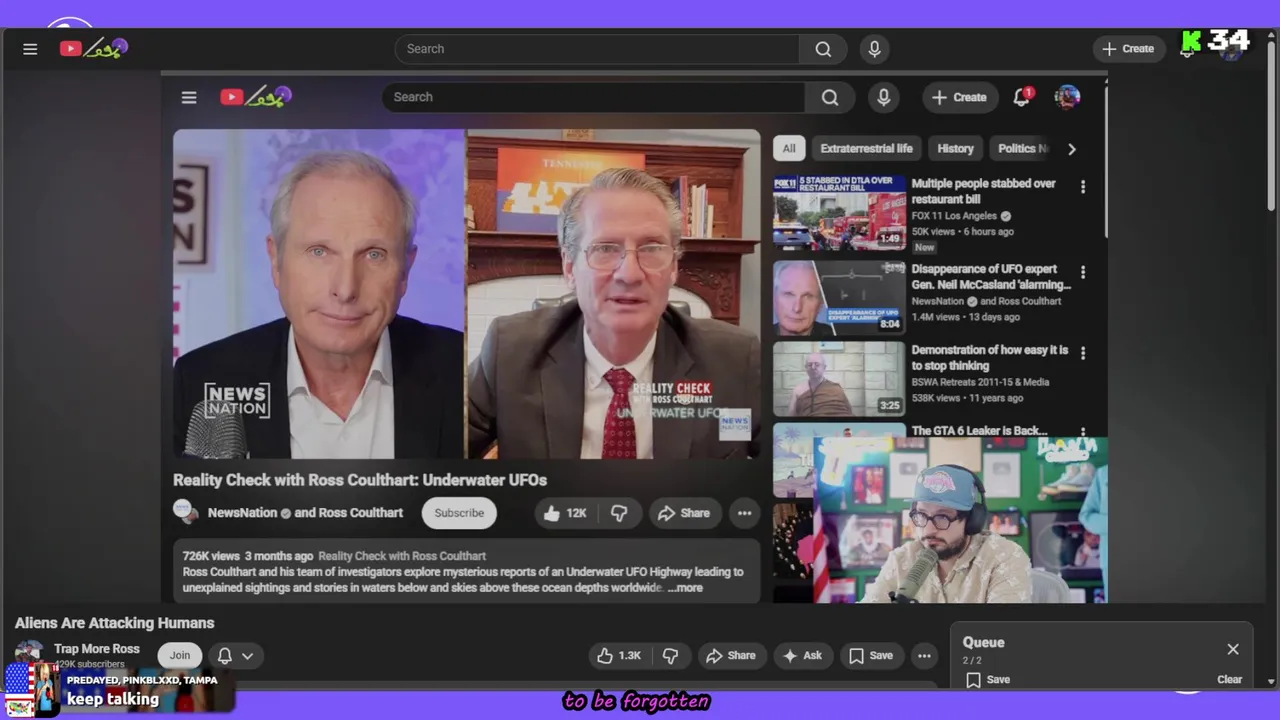Focus the inner Search input field

(593, 97)
